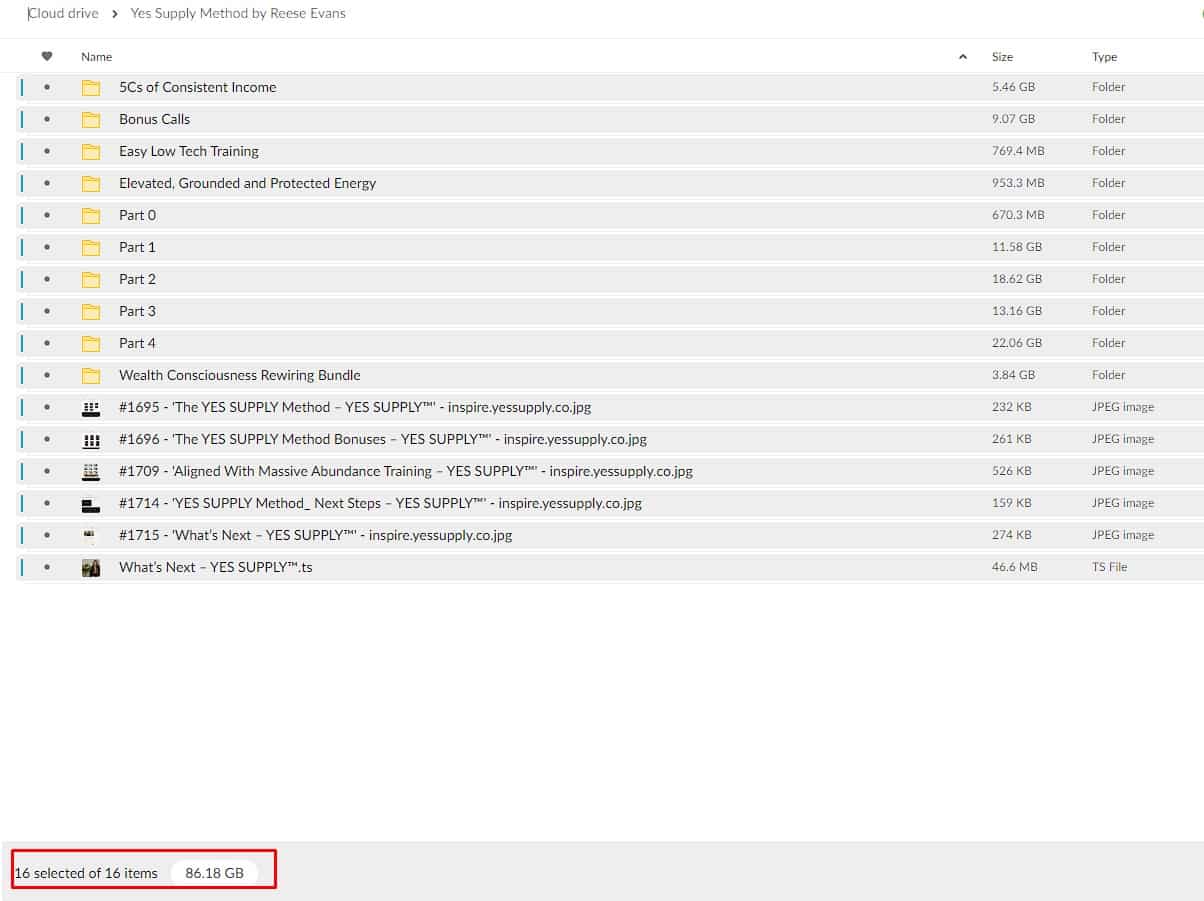Click the Wealth Consciousness Rewiring Bundle folder icon
Viewport: 1204px width, 901px height.
pyautogui.click(x=91, y=376)
